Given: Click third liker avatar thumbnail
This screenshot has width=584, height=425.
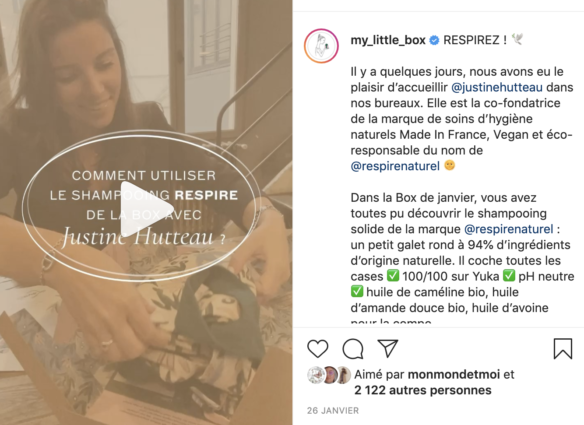Looking at the screenshot, I should coord(343,375).
